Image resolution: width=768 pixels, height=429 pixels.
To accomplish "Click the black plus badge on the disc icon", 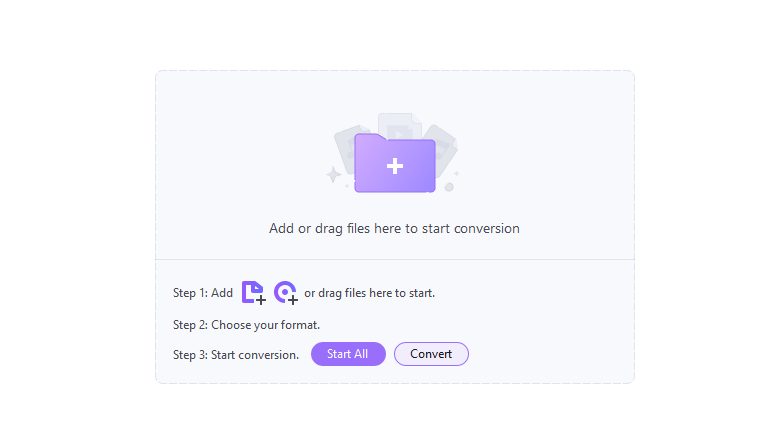I will pos(293,300).
